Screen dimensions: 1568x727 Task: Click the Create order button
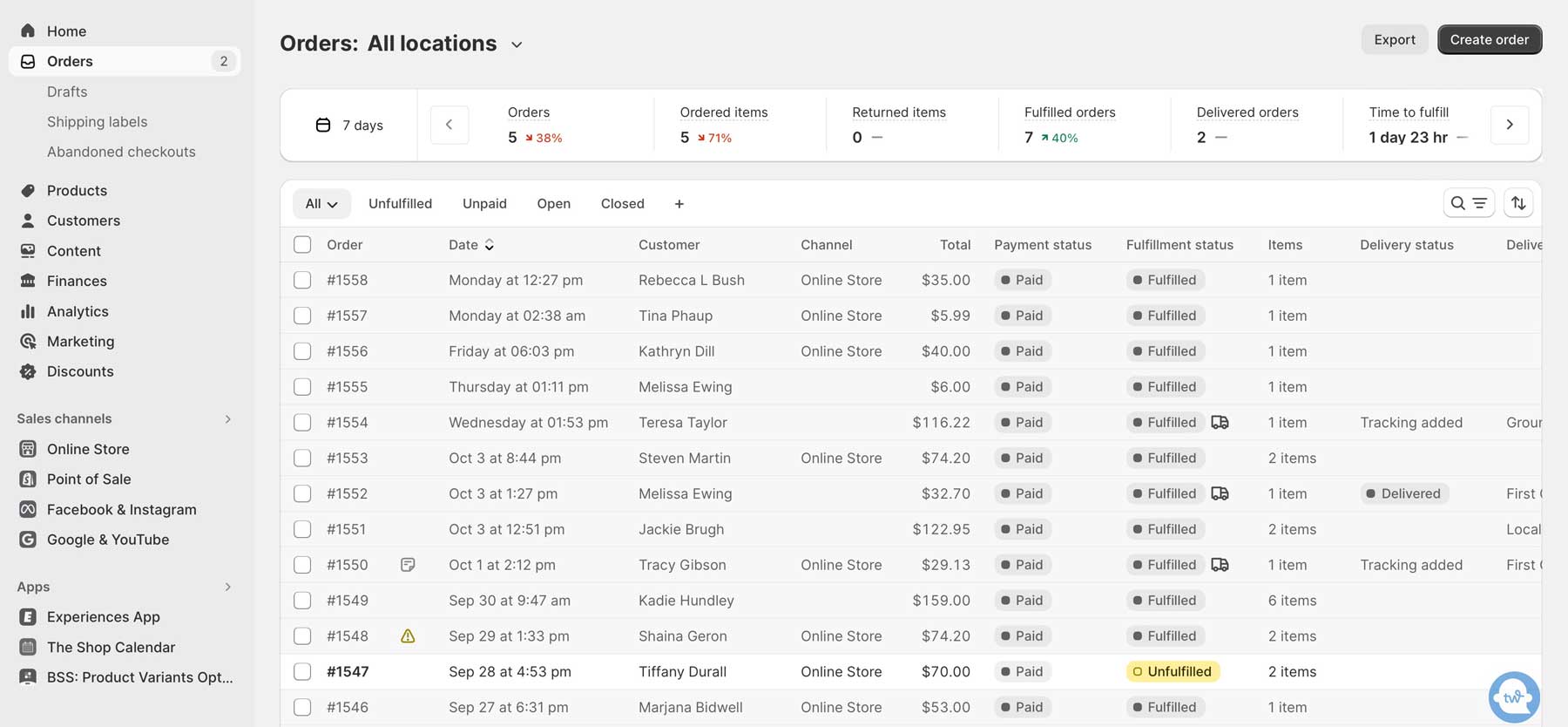coord(1489,40)
